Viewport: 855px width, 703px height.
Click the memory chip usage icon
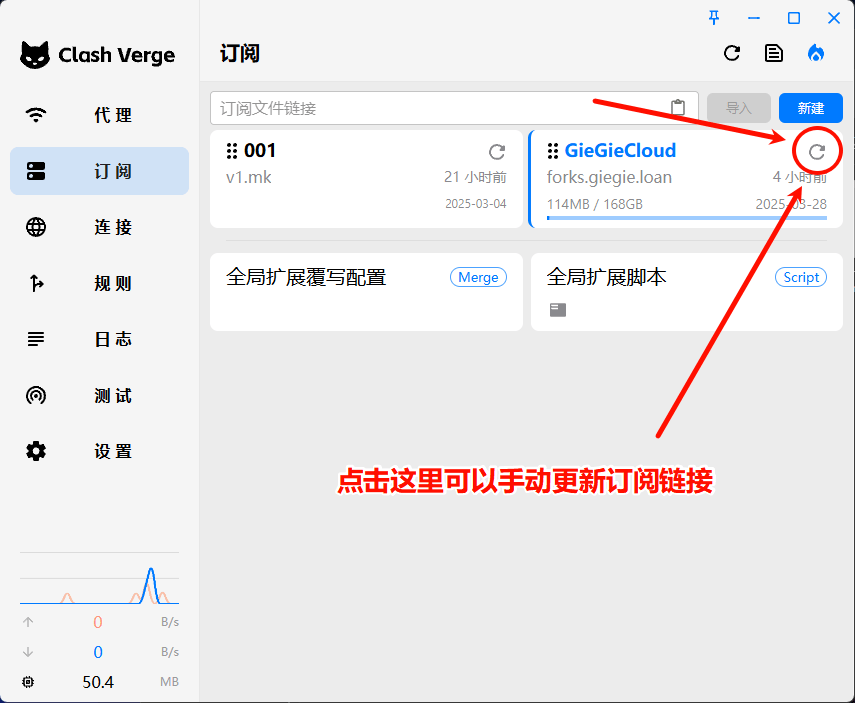coord(28,682)
